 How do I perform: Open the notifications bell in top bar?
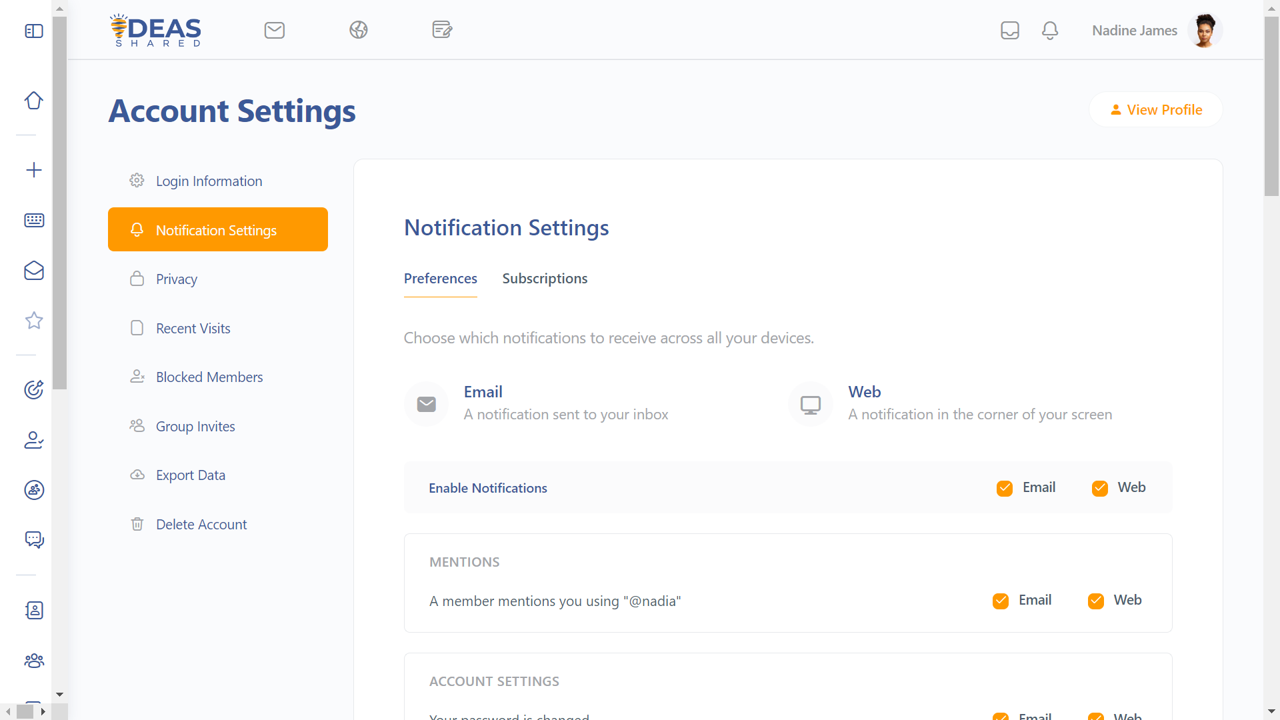click(x=1050, y=31)
